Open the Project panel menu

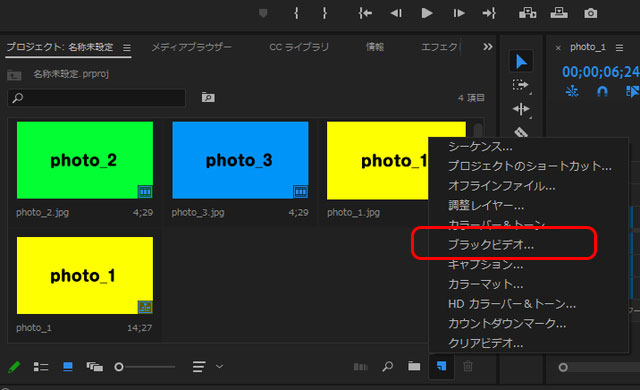point(127,48)
